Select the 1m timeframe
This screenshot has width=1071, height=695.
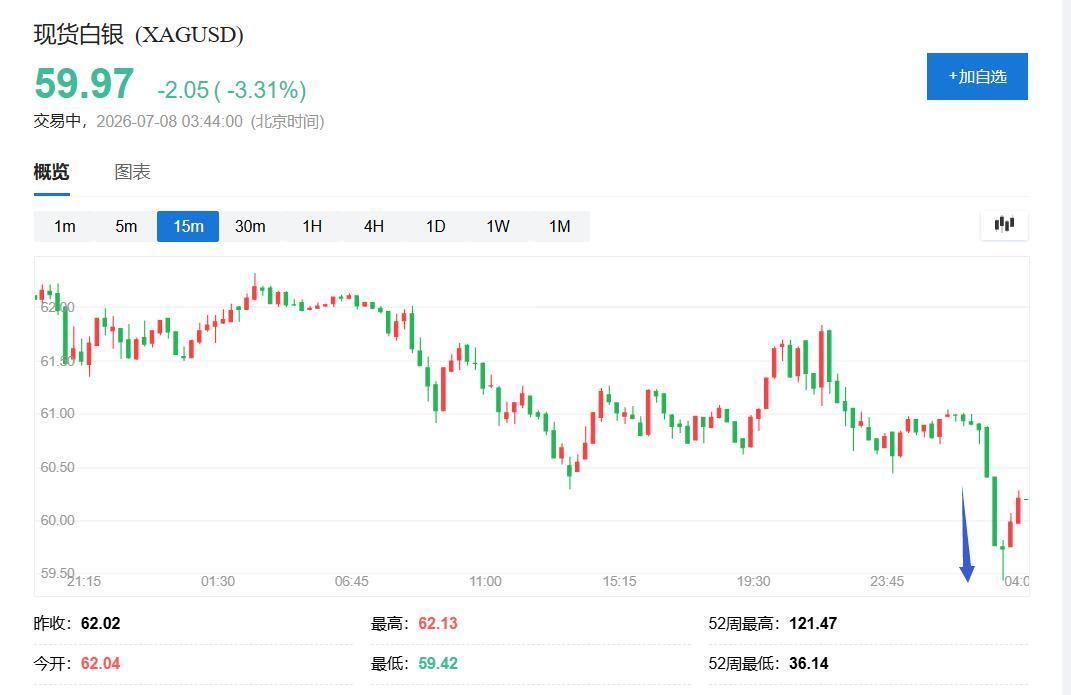coord(65,227)
